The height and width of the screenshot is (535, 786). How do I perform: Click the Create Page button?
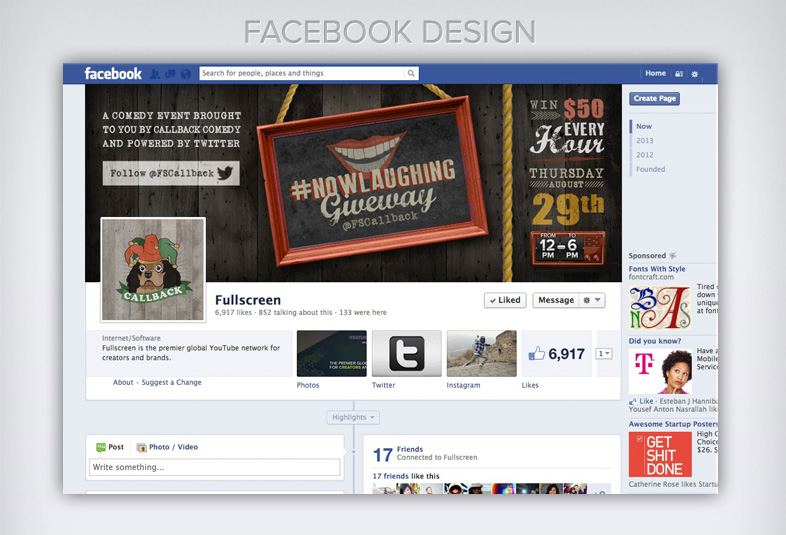click(x=655, y=98)
